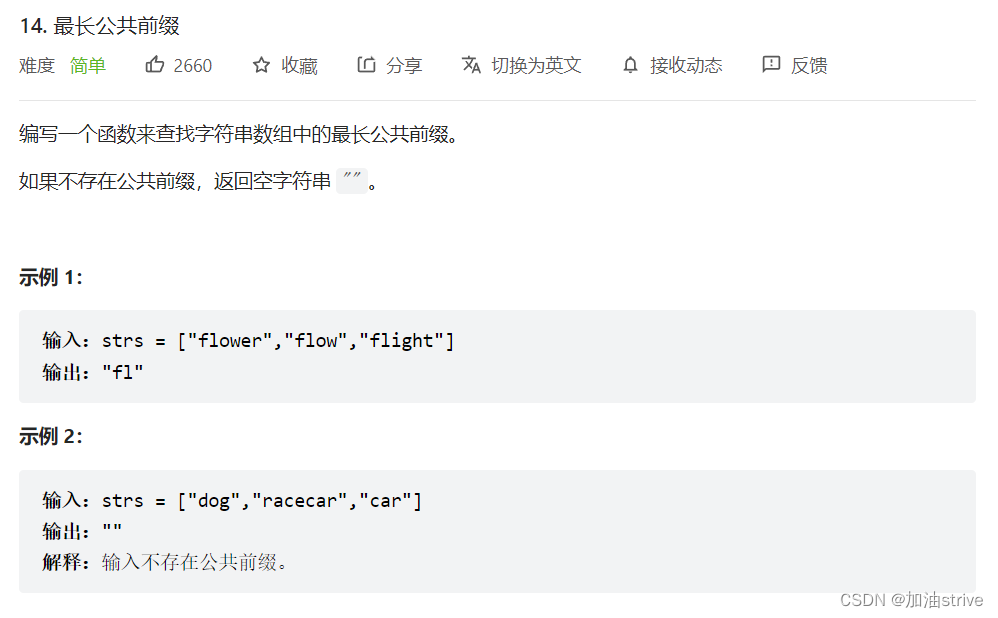Screen dimensions: 998x618
Task: Click the 简单 difficulty label
Action: click(87, 65)
